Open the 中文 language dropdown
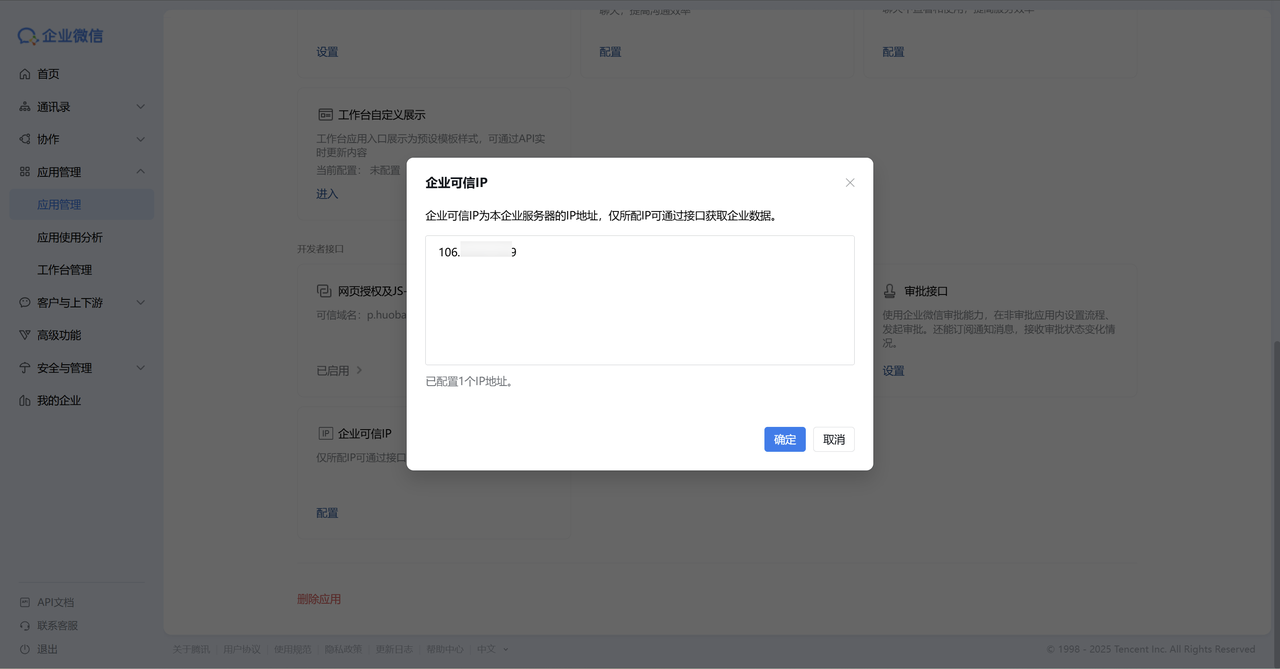Image resolution: width=1280 pixels, height=669 pixels. coord(492,649)
